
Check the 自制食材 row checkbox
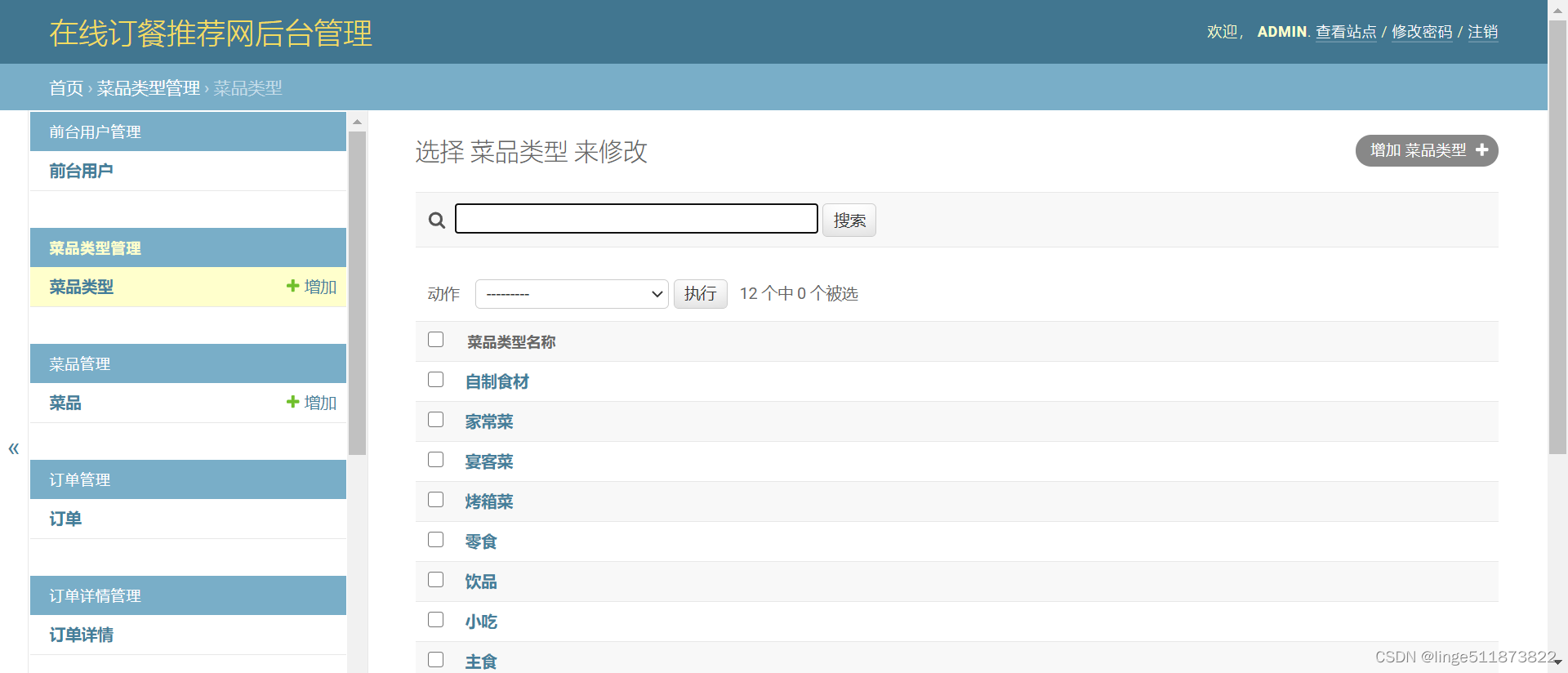click(x=436, y=380)
